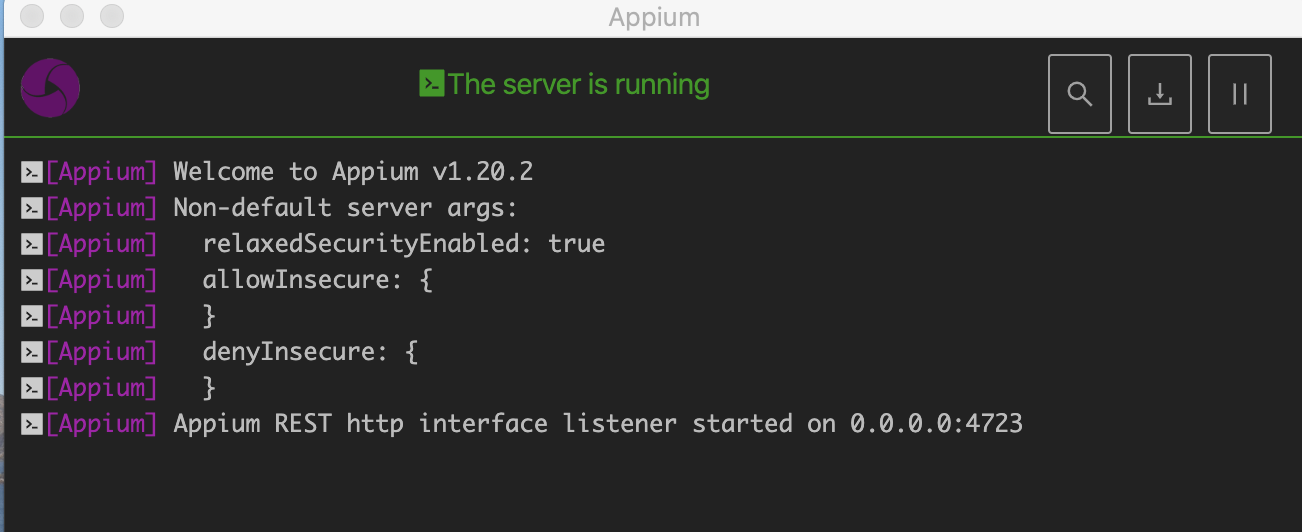Viewport: 1302px width, 532px height.
Task: Open the log search tool
Action: pos(1079,94)
